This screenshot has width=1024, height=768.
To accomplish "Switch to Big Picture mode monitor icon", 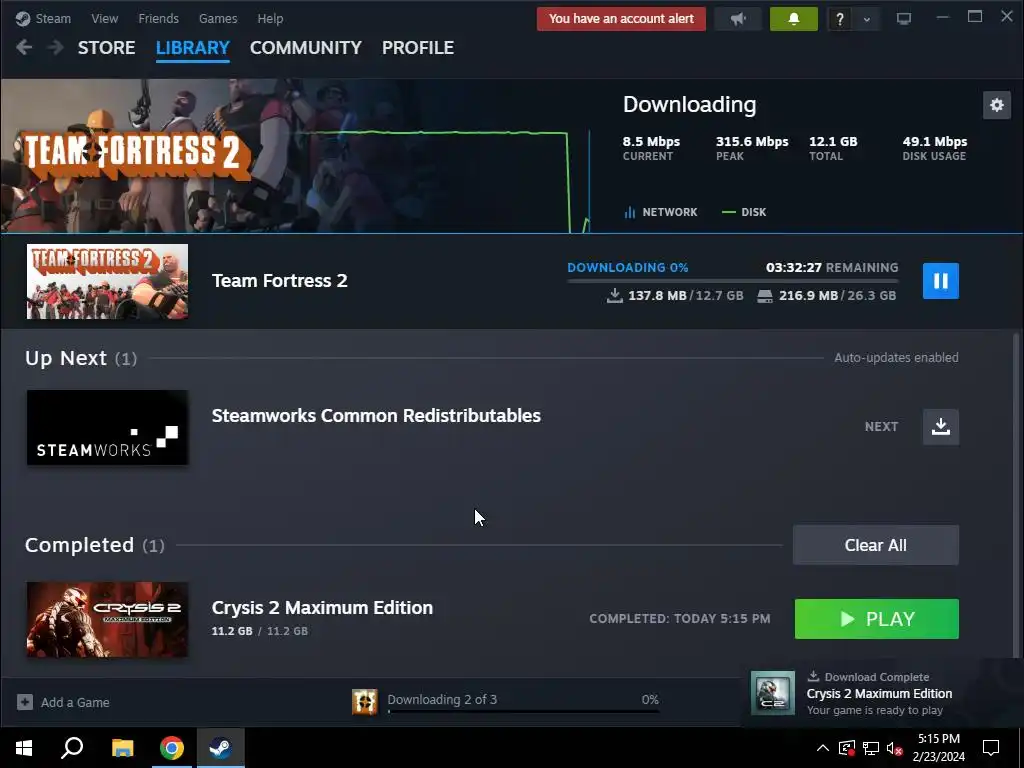I will (904, 19).
